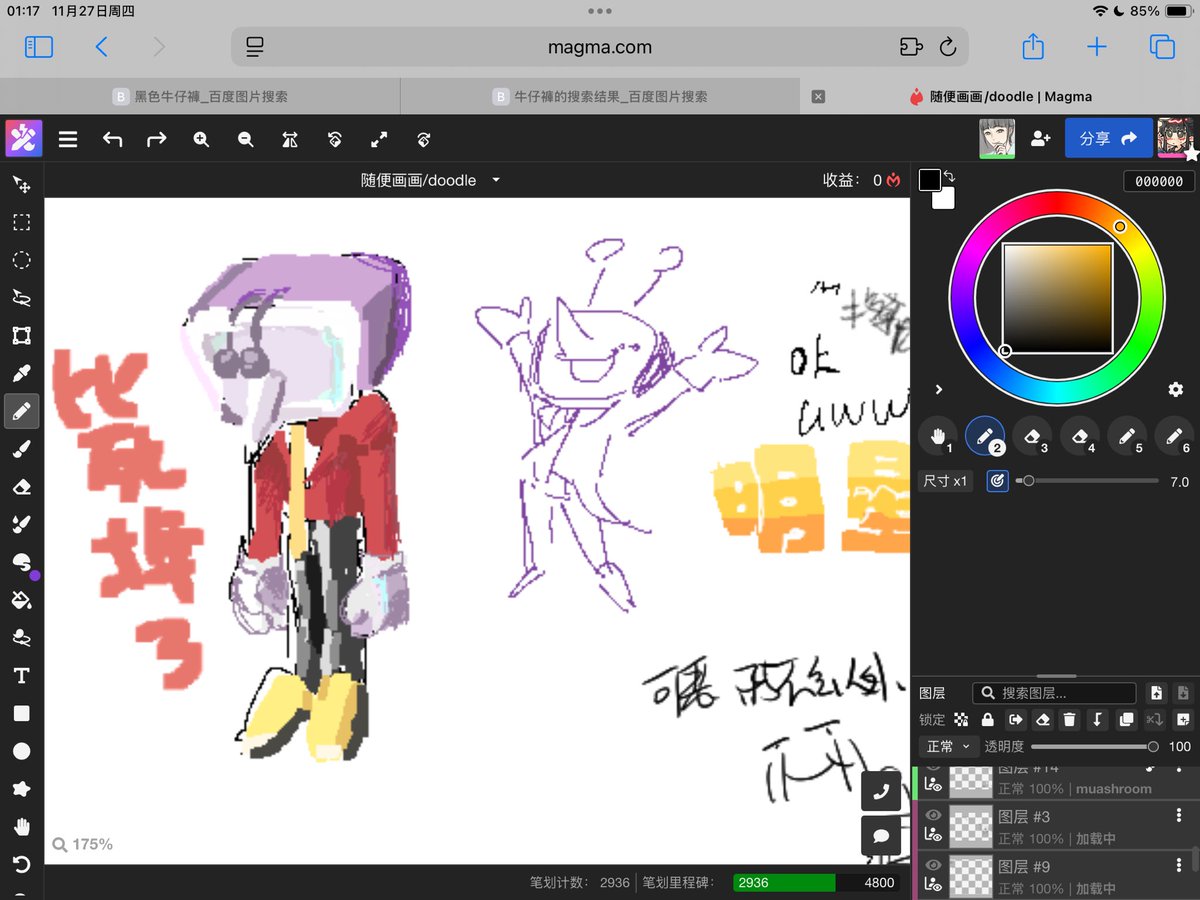This screenshot has width=1200, height=900.
Task: Duplicate the layer with the copy icon
Action: [x=1126, y=719]
